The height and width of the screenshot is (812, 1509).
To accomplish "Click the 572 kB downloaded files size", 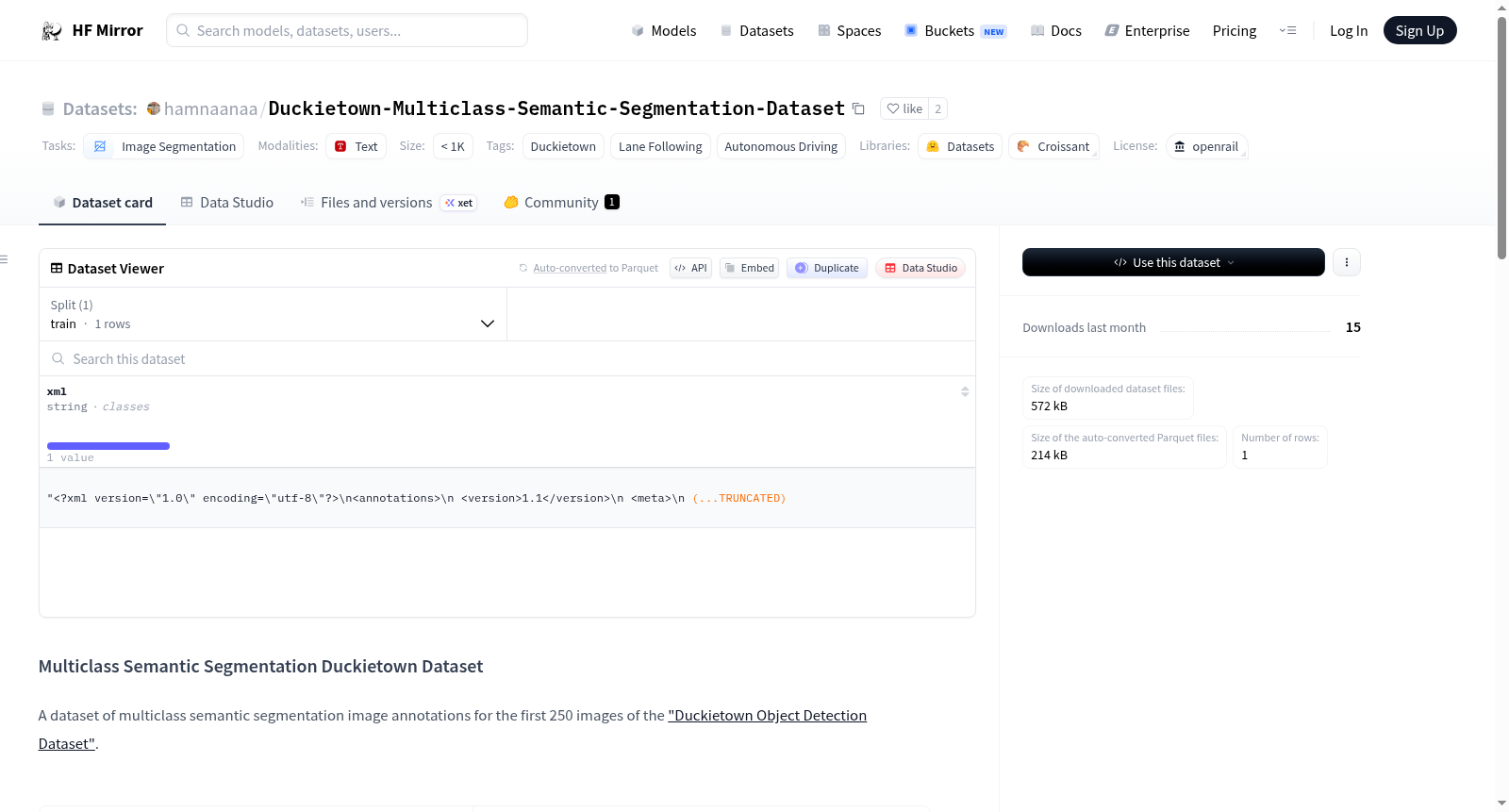I will pos(1049,406).
